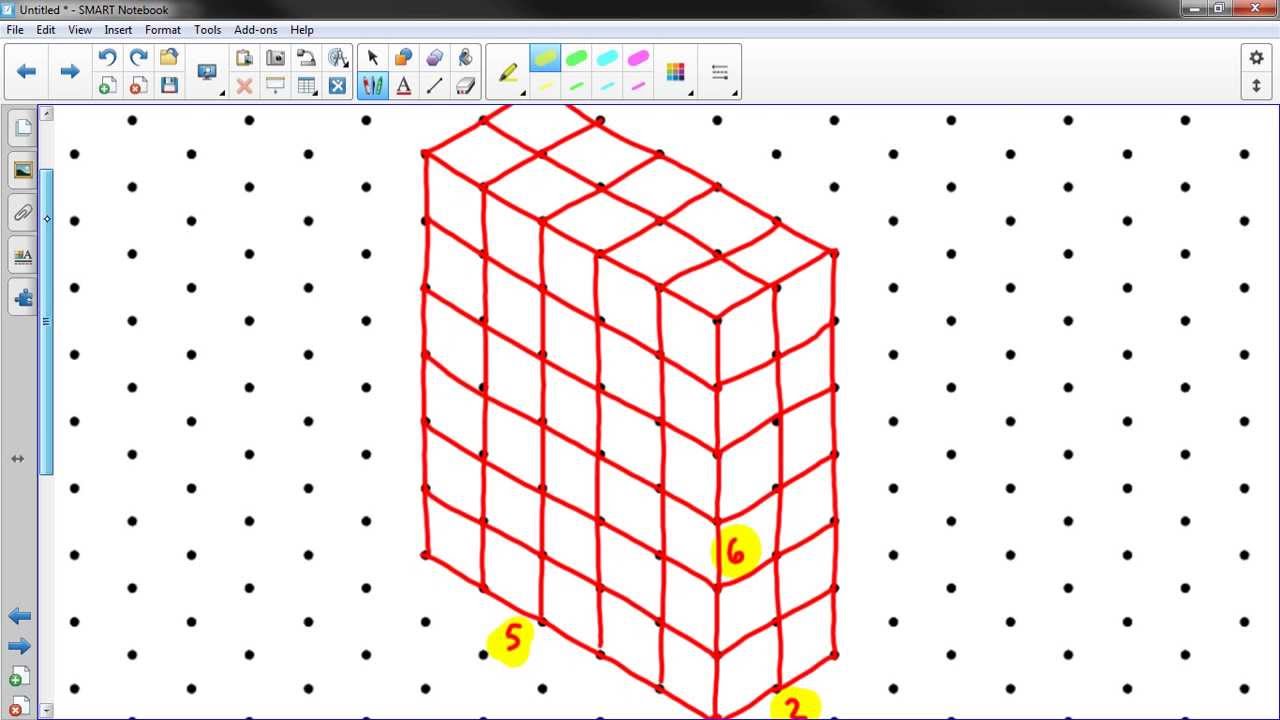1280x720 pixels.
Task: Pick the Line drawing tool
Action: tap(434, 85)
